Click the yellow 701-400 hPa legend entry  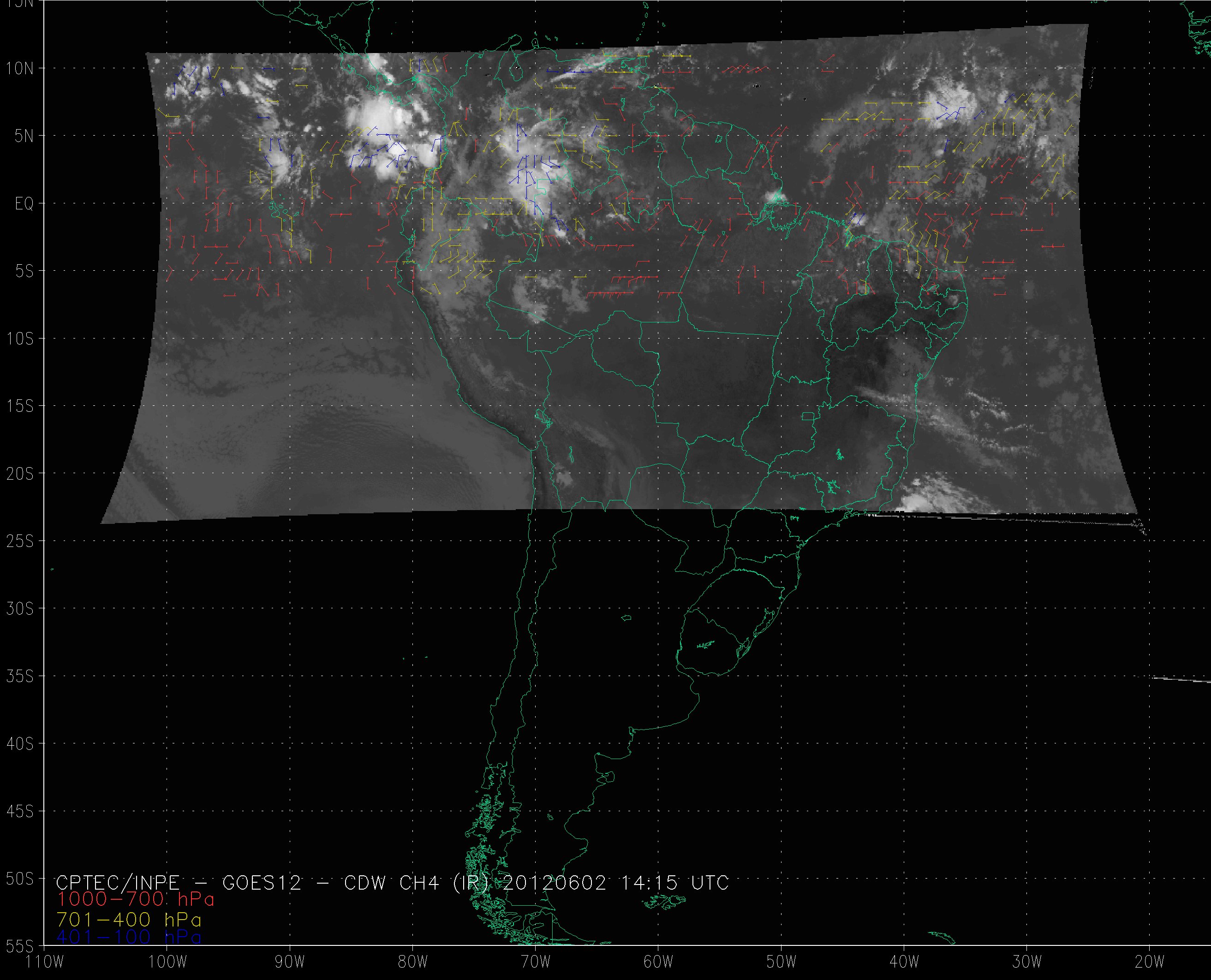[x=129, y=919]
